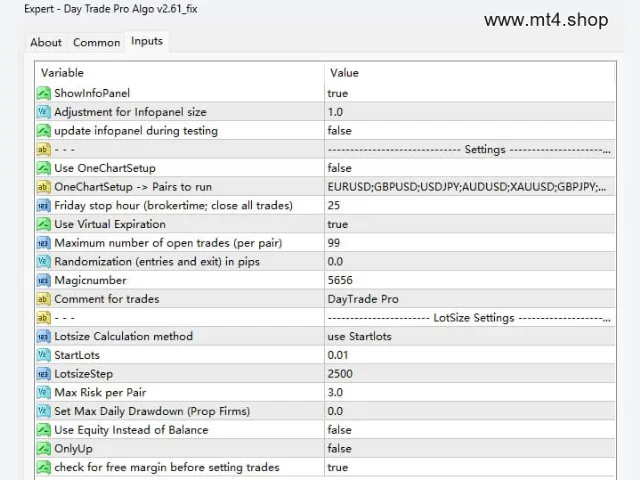The image size is (640, 480).
Task: Select the 'Set Max Daily Drawdown (Prop Firms)' label
Action: click(152, 411)
